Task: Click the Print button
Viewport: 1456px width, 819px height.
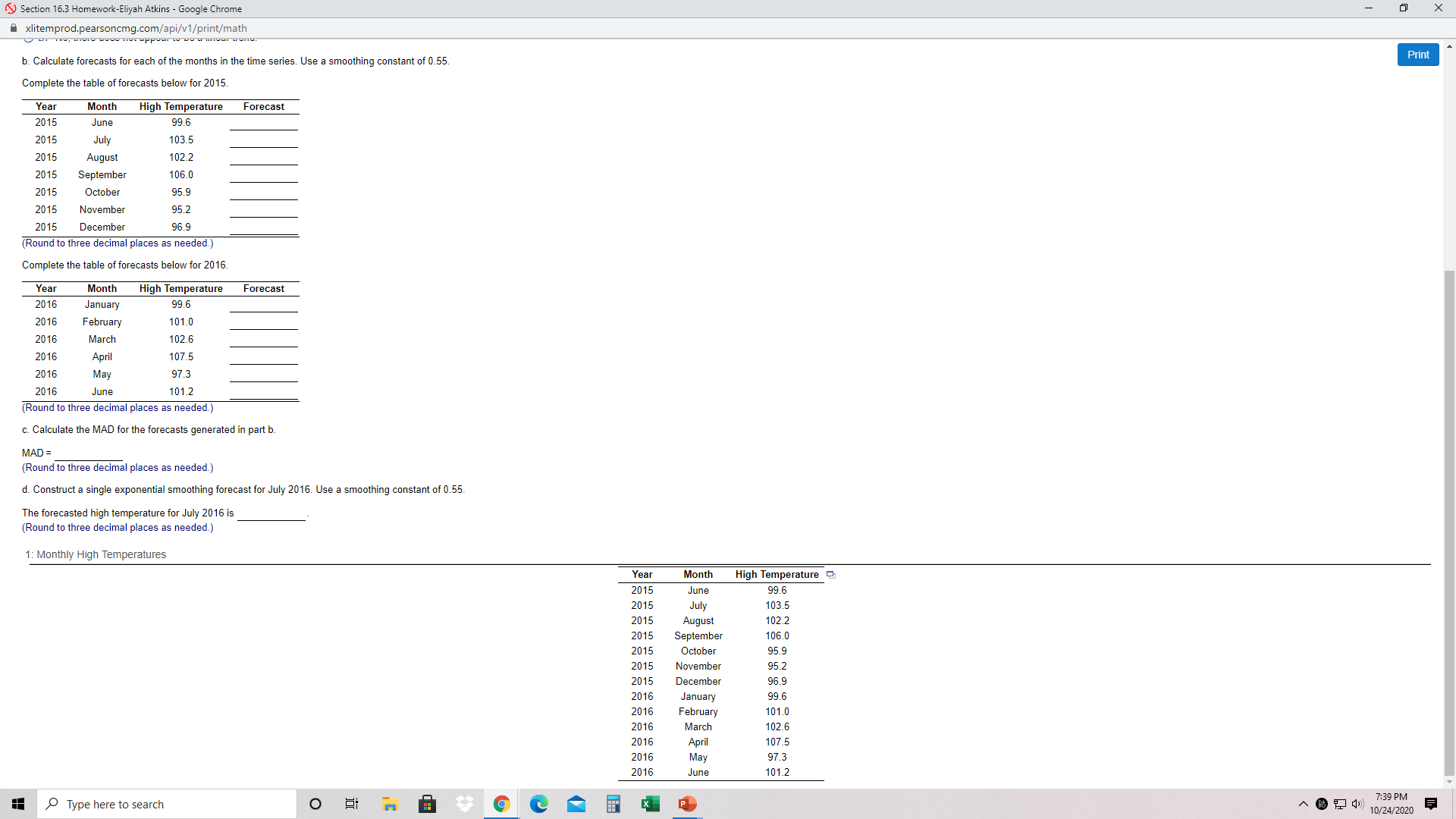Action: (1417, 55)
